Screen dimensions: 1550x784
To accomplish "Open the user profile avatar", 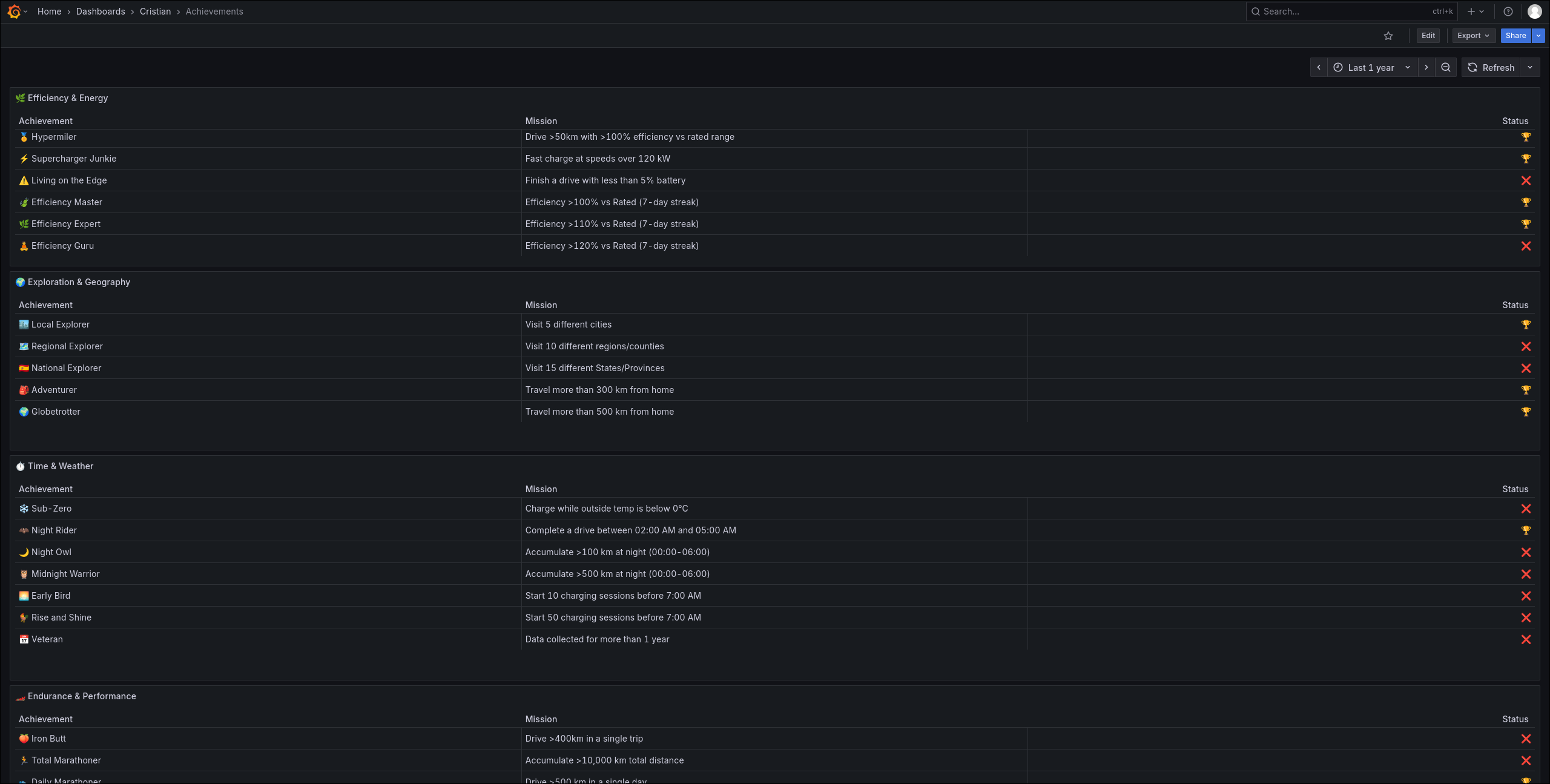I will pos(1534,12).
